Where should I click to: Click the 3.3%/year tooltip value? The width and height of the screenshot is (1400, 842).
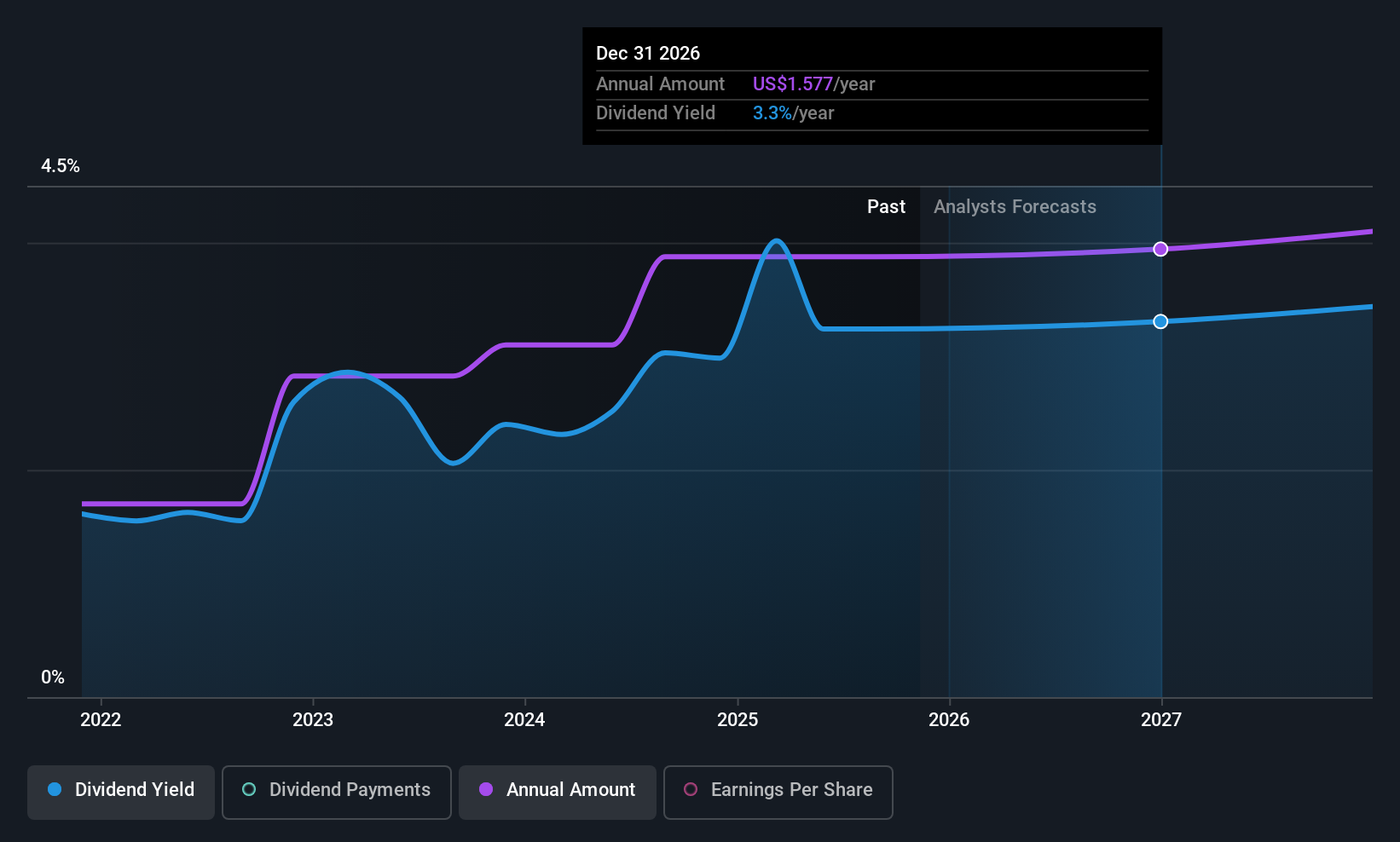pyautogui.click(x=793, y=113)
